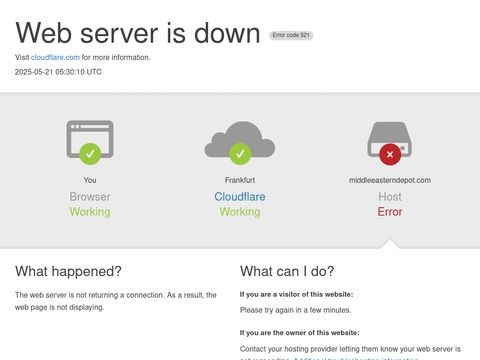480x360 pixels.
Task: Click the What can I do? heading
Action: 287,271
